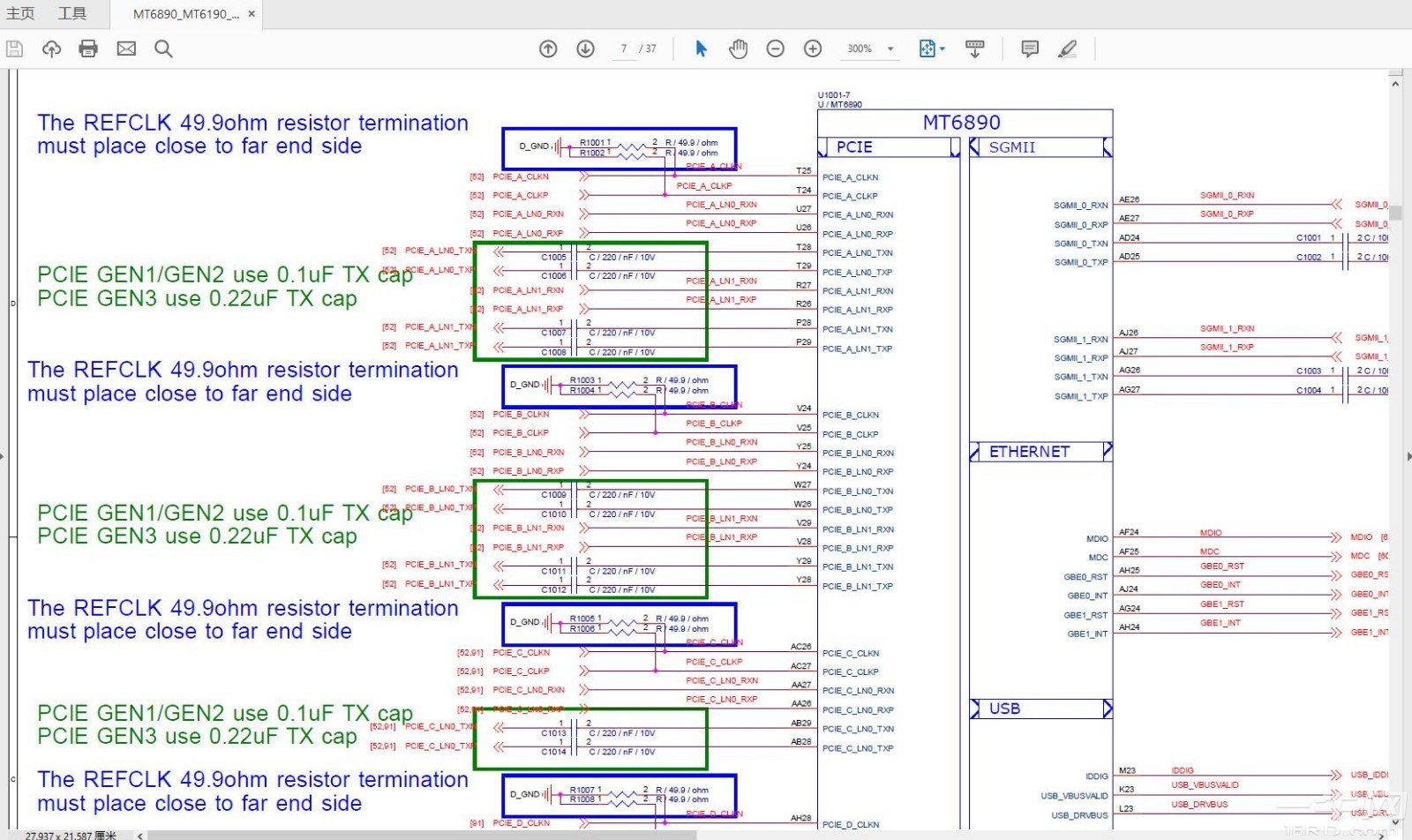1412x840 pixels.
Task: Expand the right side panel arrow
Action: click(x=1407, y=456)
